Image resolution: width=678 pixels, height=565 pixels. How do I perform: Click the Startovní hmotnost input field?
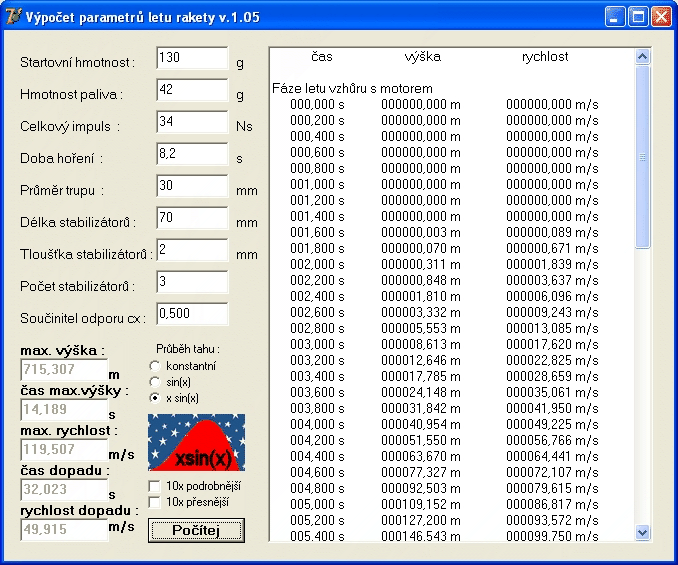(x=192, y=59)
